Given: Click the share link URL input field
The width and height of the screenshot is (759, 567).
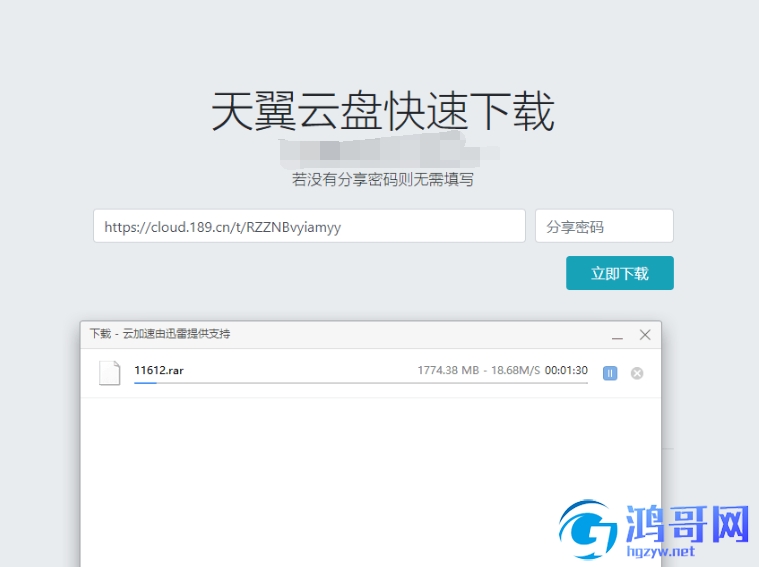Looking at the screenshot, I should (x=309, y=226).
